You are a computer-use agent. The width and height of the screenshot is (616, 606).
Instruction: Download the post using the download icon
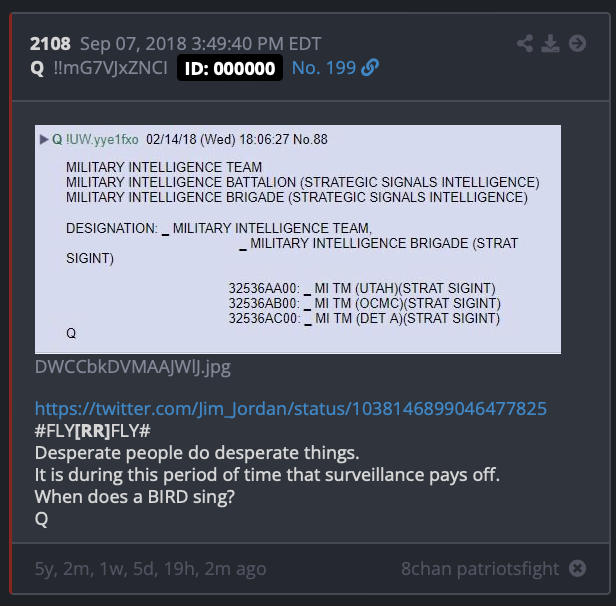click(x=550, y=43)
